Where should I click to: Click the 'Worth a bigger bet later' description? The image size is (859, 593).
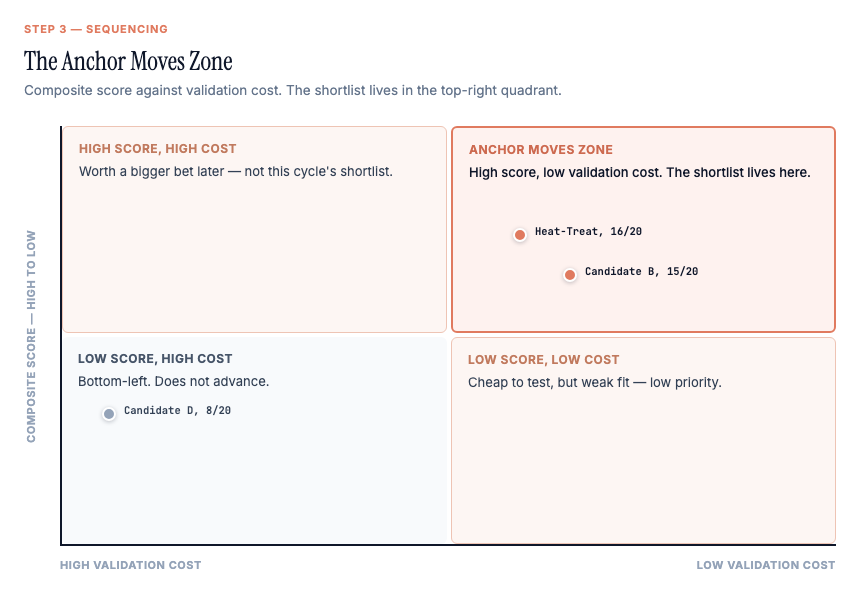click(x=236, y=172)
